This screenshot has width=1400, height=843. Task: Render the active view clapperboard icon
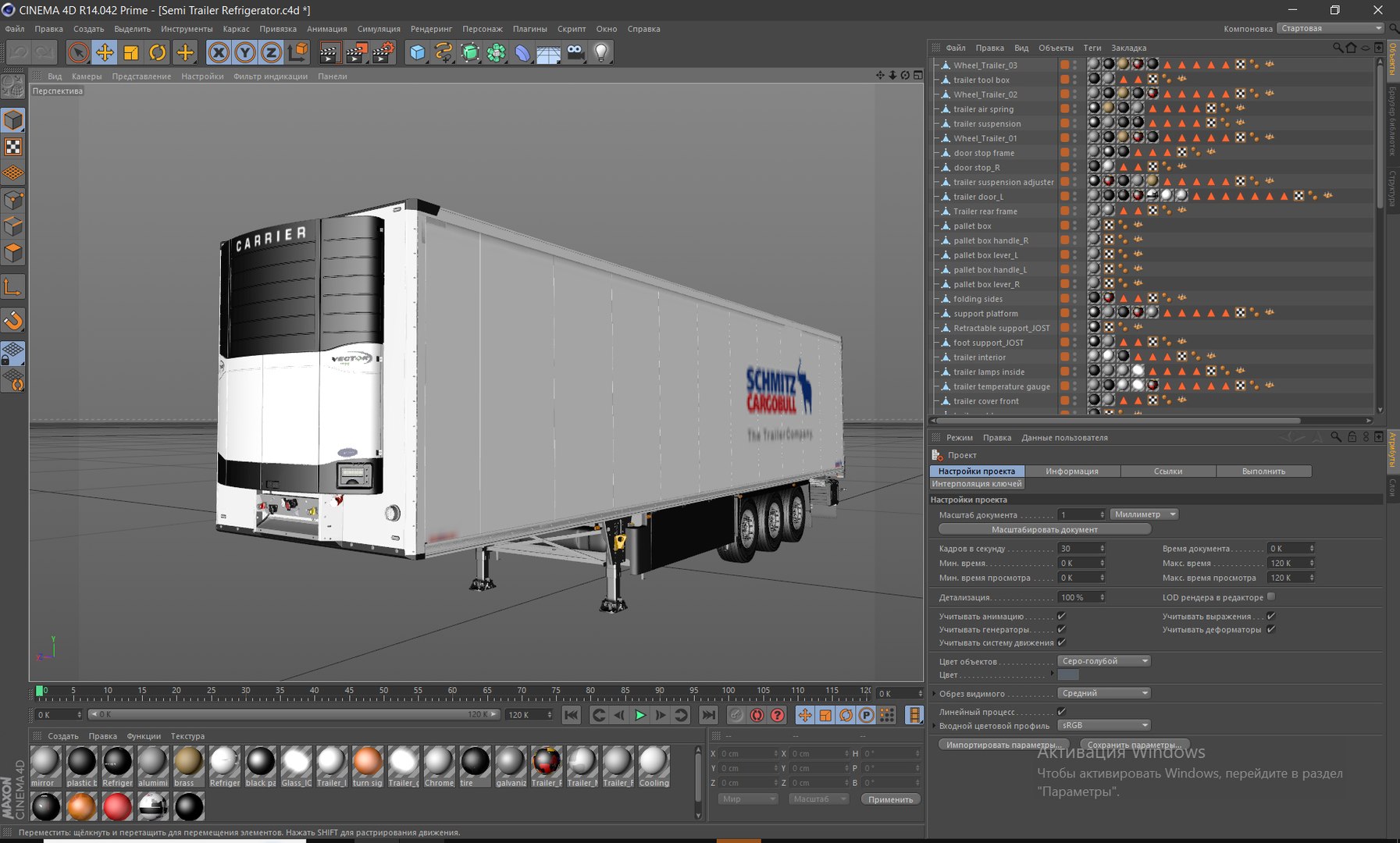pos(330,52)
